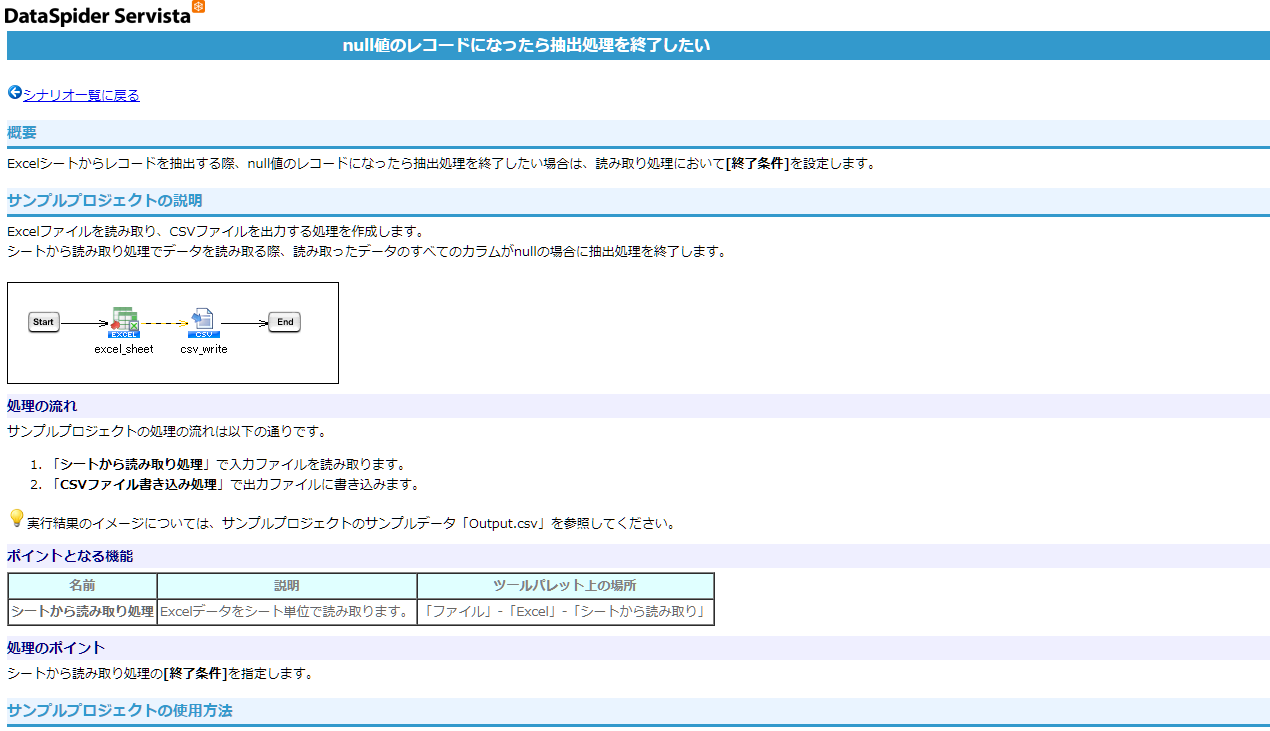
Task: Click the 処理のポイント subheading
Action: point(56,648)
